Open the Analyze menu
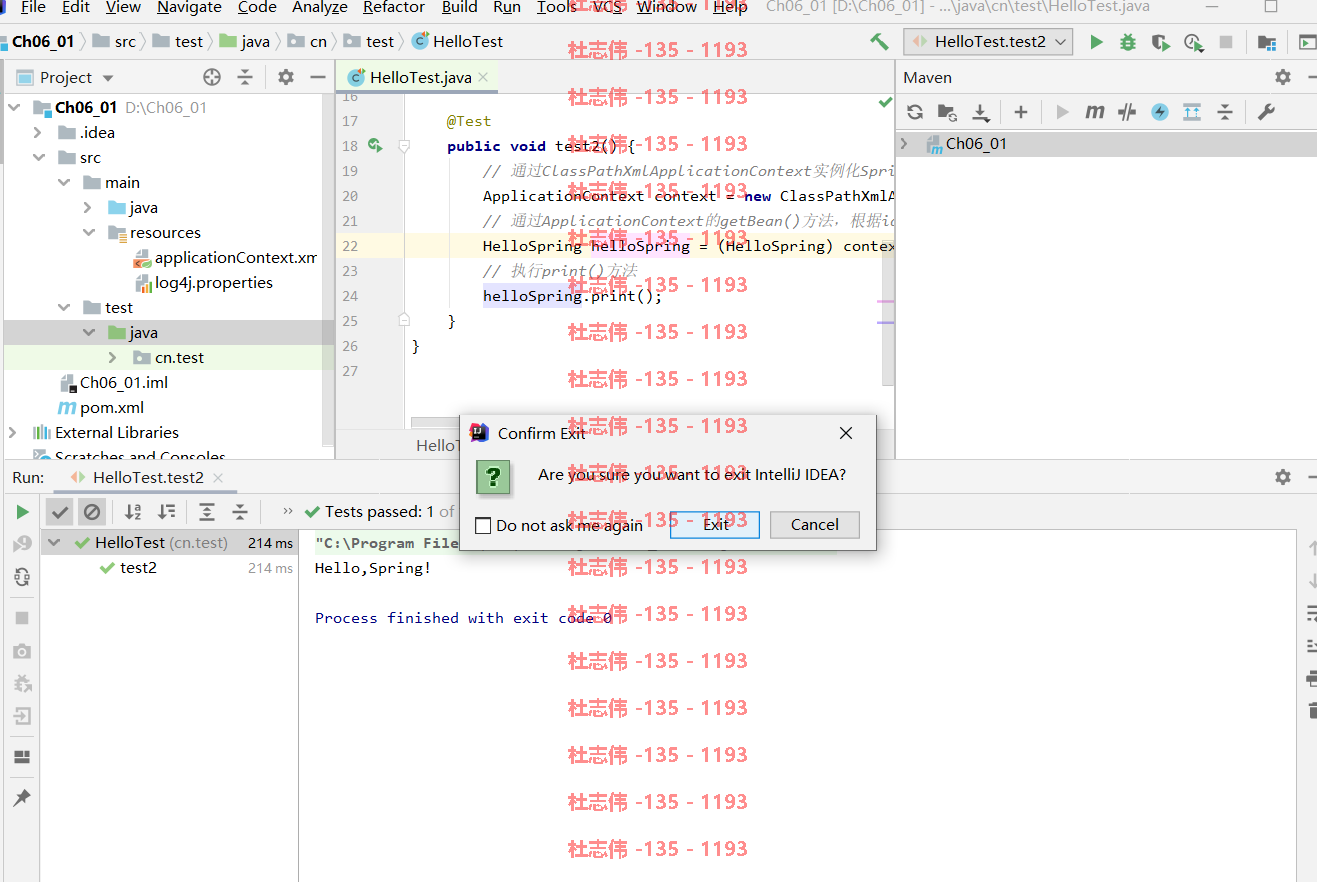Image resolution: width=1317 pixels, height=882 pixels. coord(319,7)
